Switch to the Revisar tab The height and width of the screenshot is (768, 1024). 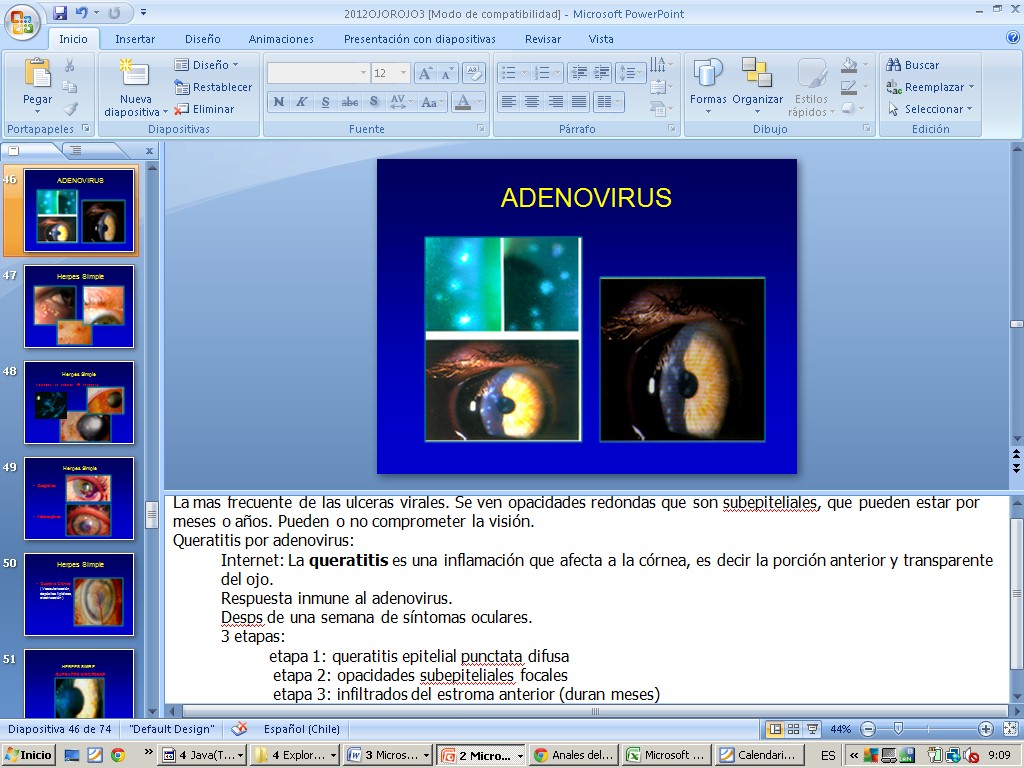click(543, 39)
